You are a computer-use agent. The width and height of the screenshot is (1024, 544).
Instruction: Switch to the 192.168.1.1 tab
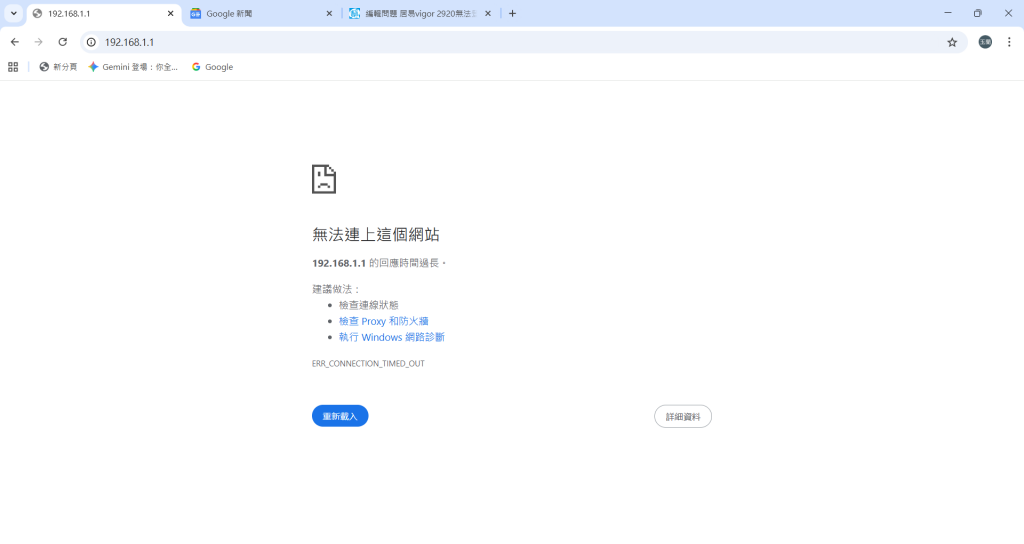point(104,14)
